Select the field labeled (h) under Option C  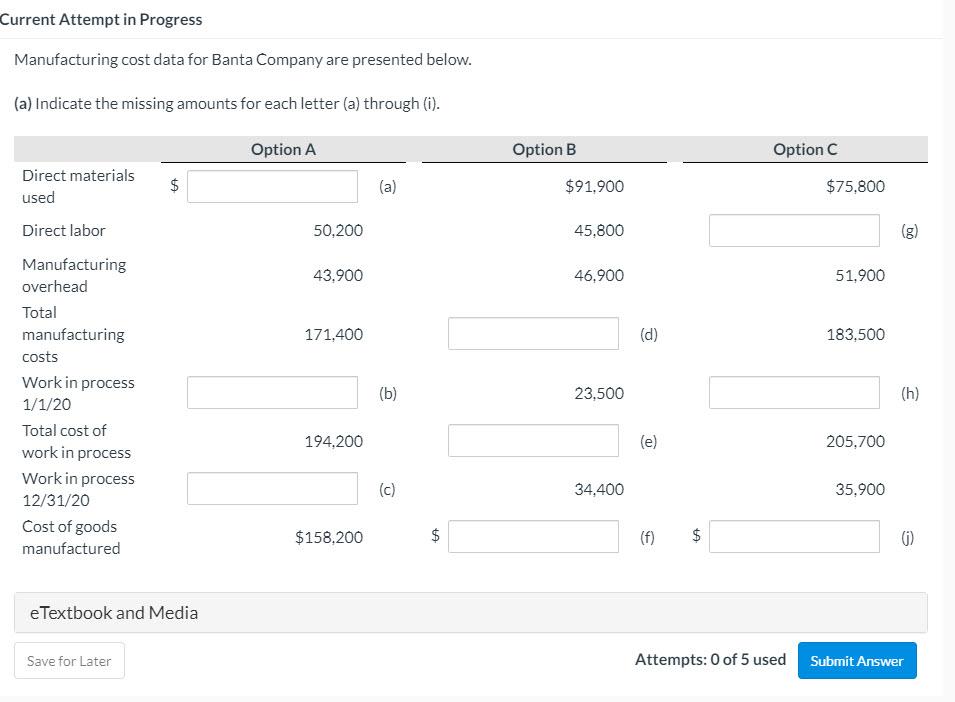[793, 392]
